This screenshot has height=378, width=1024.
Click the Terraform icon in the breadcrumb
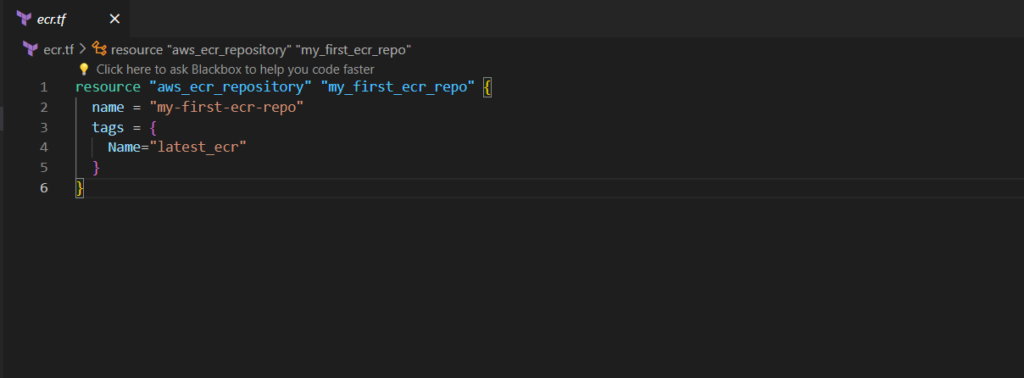[x=30, y=49]
